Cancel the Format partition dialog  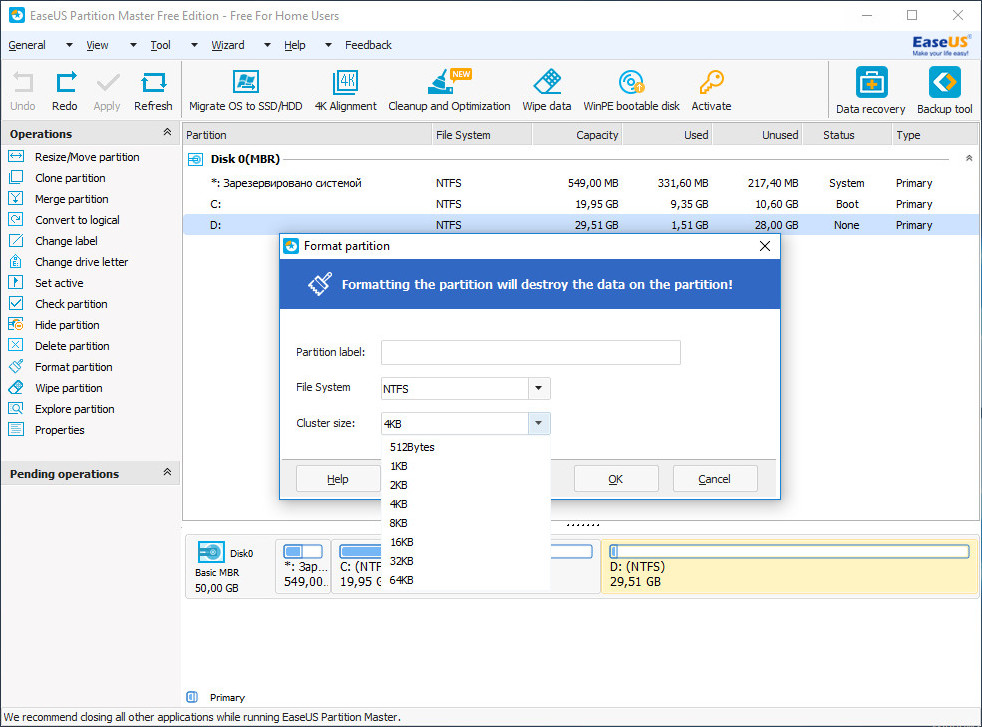point(715,479)
